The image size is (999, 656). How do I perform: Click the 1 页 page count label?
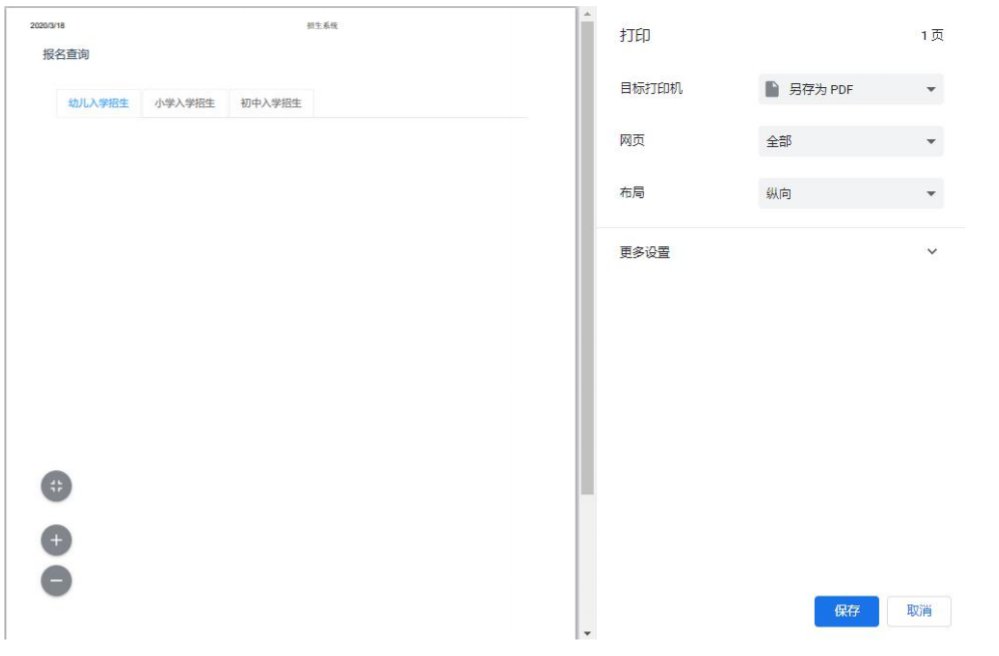[x=931, y=36]
